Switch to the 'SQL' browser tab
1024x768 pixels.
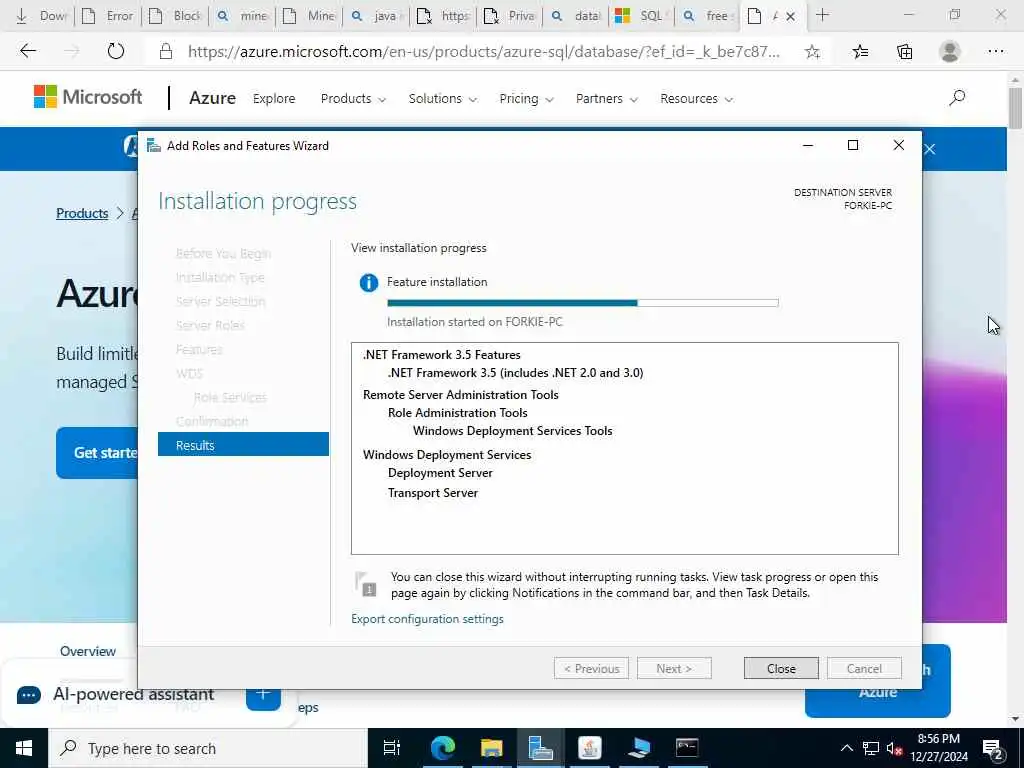tap(640, 16)
